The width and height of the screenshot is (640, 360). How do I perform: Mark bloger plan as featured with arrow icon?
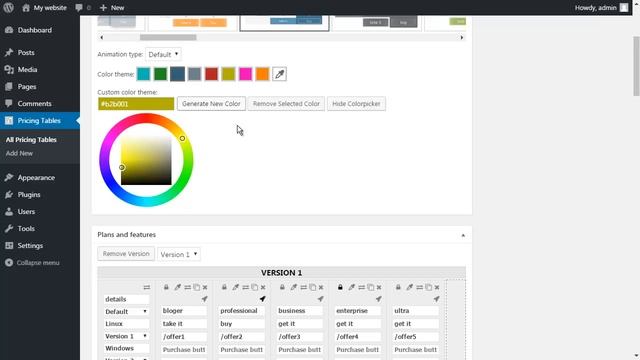pos(204,299)
